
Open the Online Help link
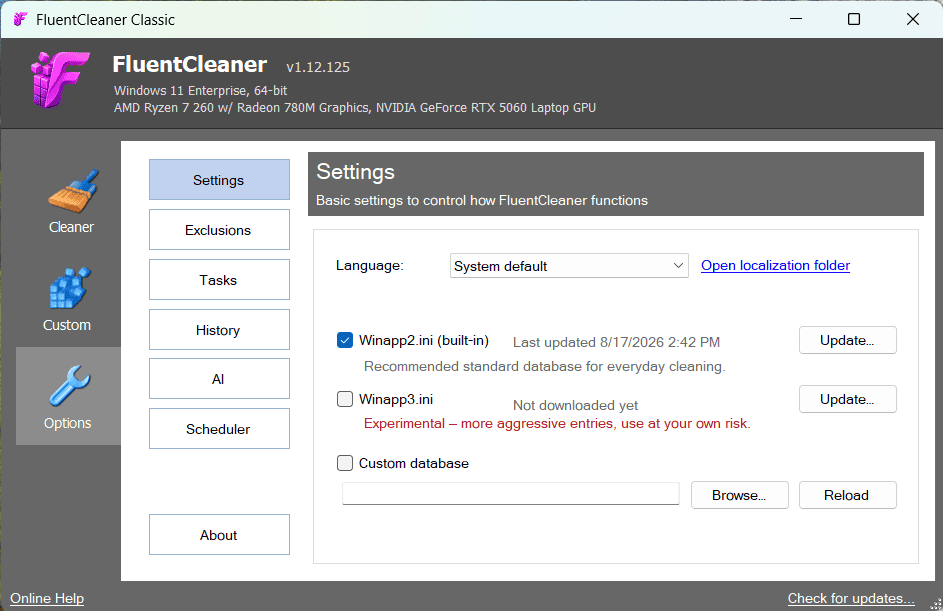47,598
